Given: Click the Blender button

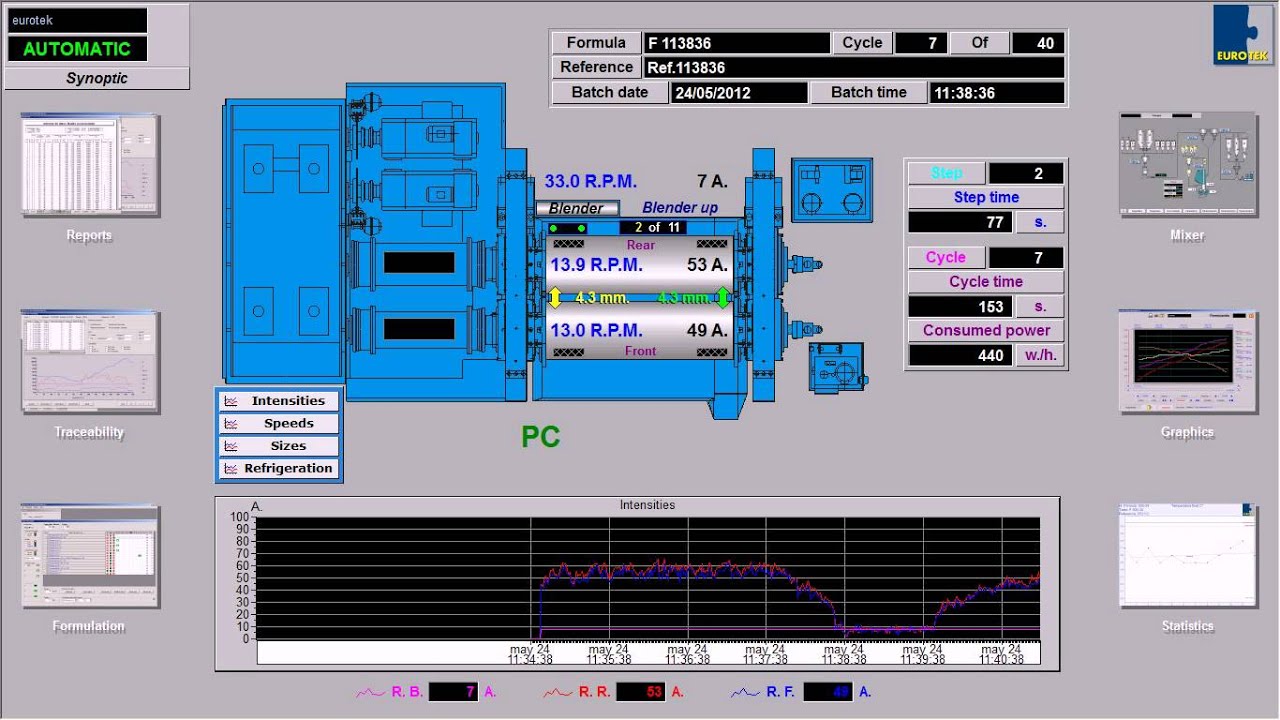Looking at the screenshot, I should point(576,208).
